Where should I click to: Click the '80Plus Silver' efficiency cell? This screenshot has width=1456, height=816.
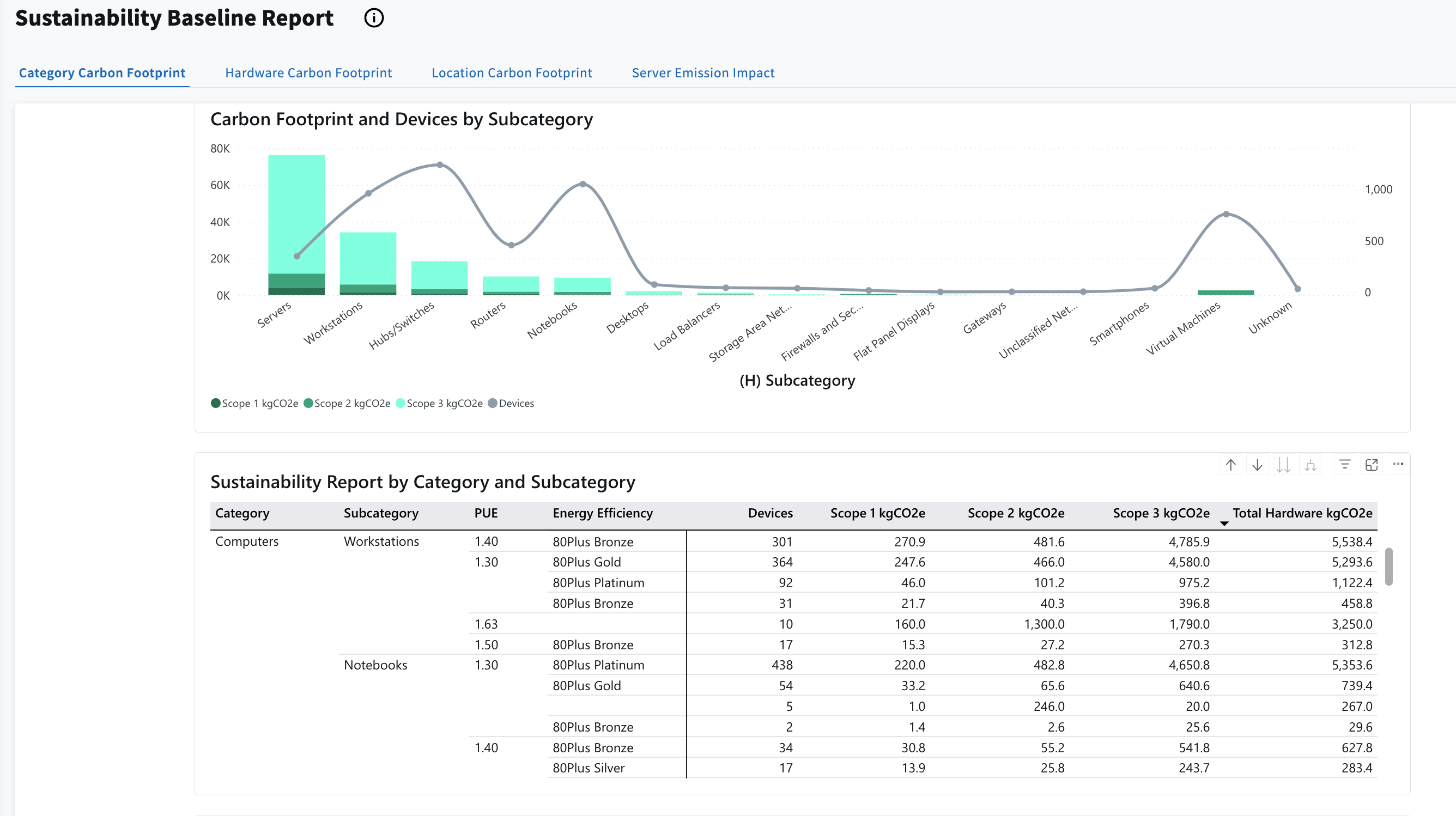(x=589, y=768)
